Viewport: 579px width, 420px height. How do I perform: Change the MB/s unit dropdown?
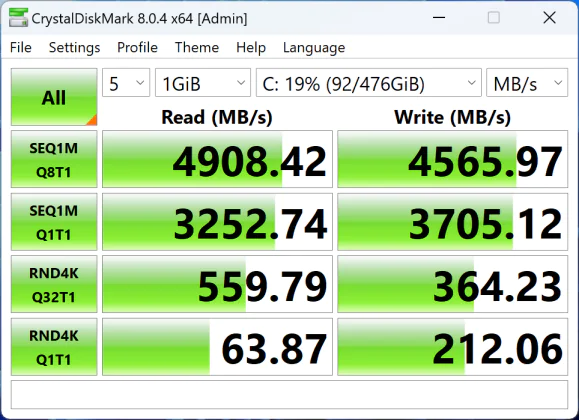click(x=527, y=83)
